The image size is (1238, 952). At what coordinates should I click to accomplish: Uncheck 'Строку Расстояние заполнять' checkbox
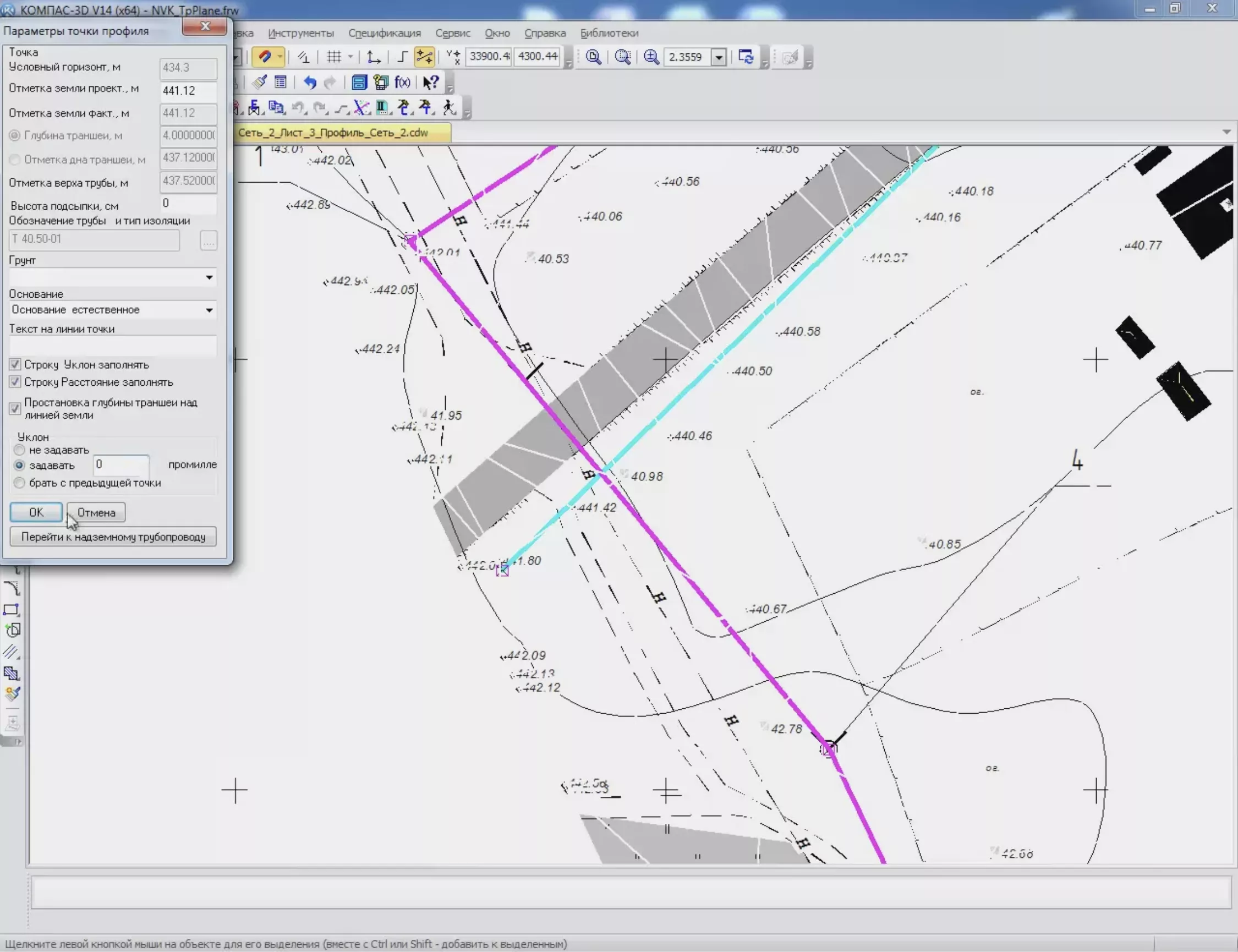pyautogui.click(x=15, y=382)
